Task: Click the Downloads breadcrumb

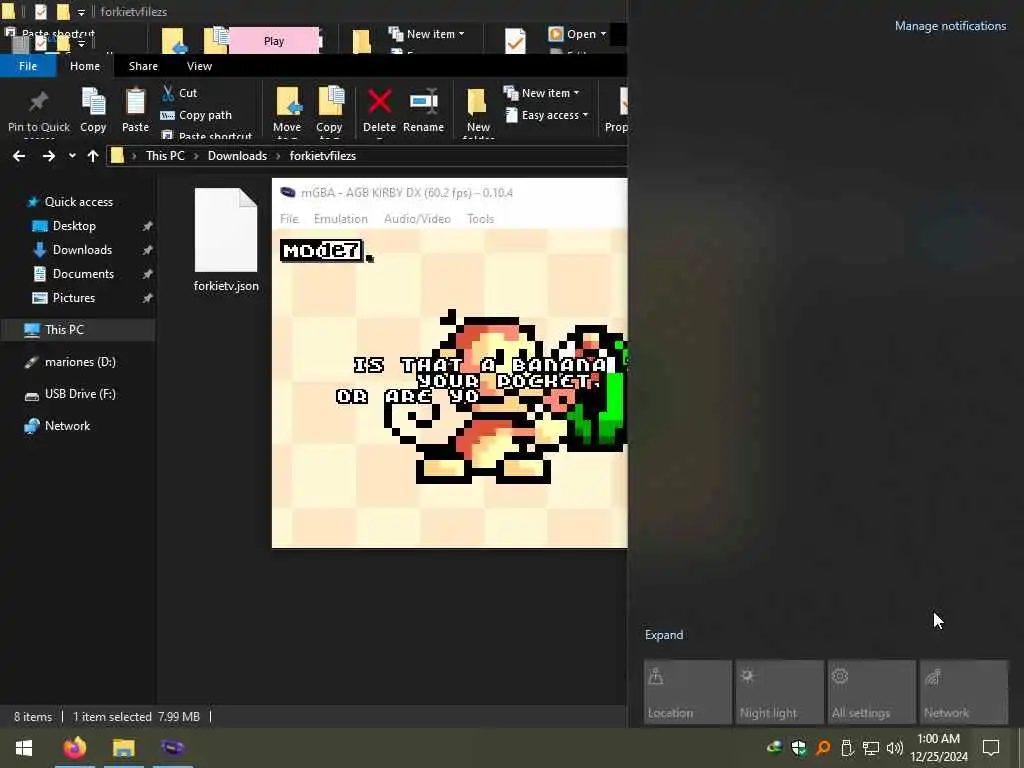Action: click(237, 156)
